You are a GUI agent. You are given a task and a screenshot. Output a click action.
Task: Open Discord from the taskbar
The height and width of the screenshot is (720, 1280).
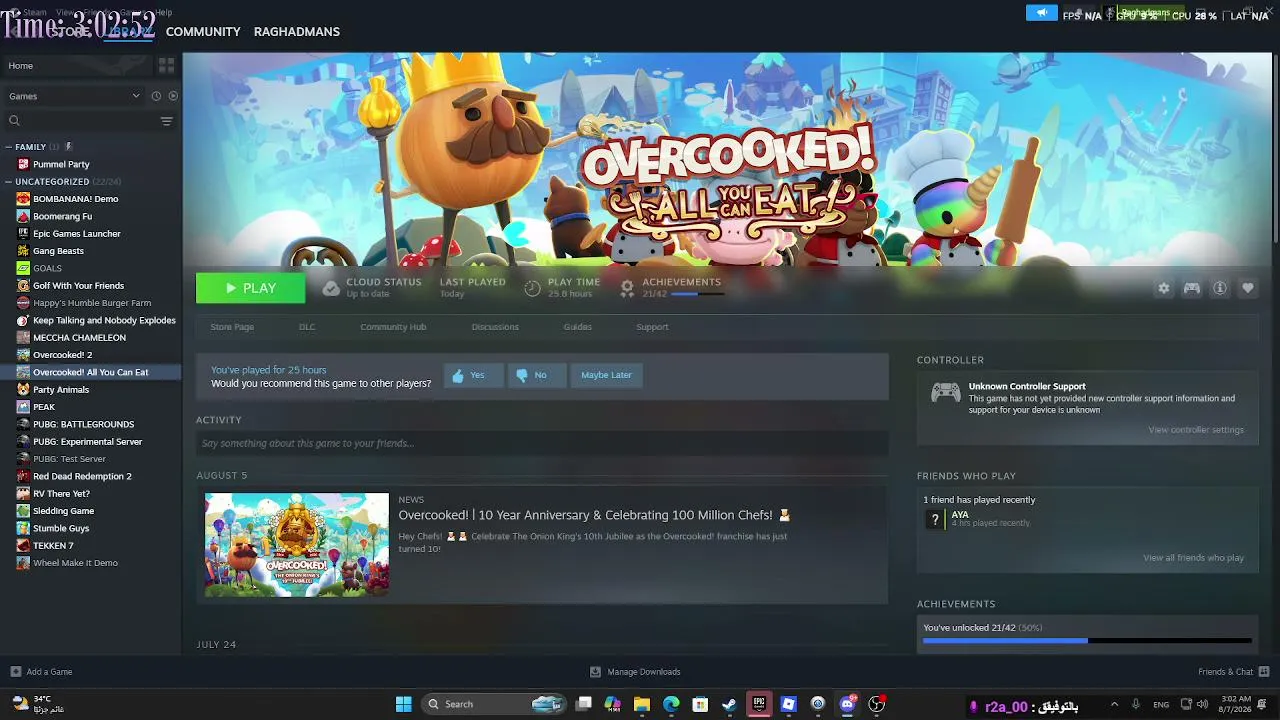(847, 704)
